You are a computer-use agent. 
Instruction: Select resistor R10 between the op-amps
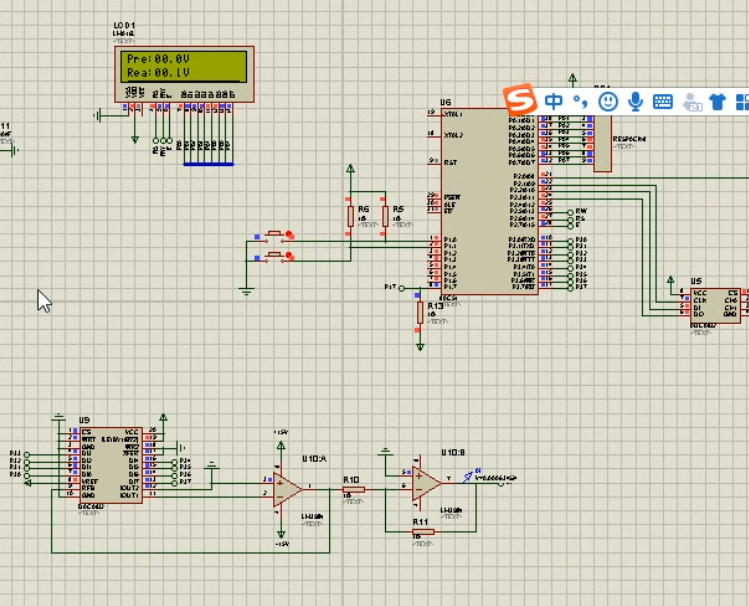point(353,489)
